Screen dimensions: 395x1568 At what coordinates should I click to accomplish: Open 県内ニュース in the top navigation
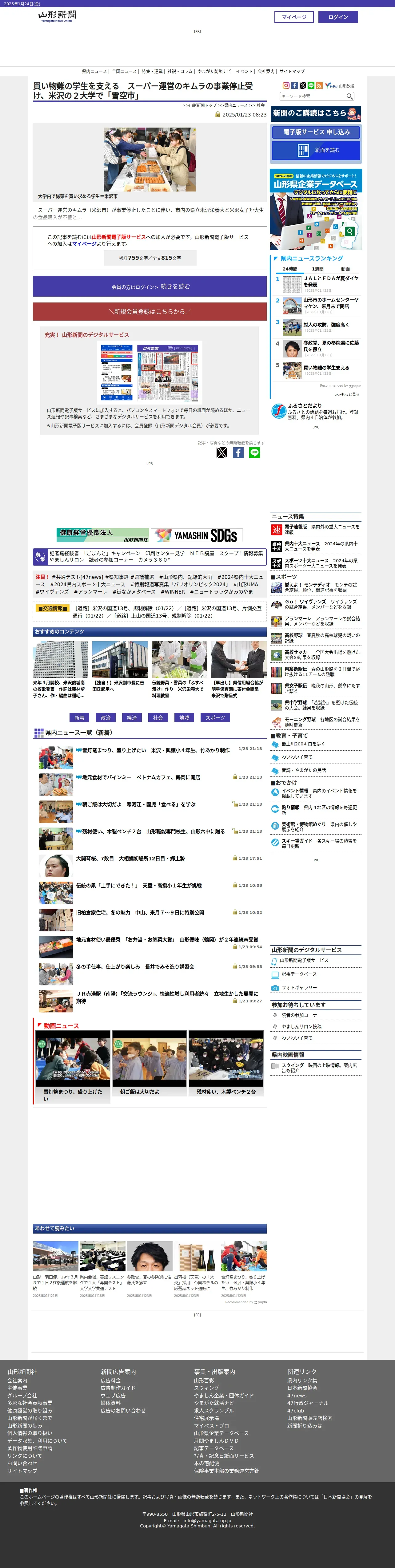pos(94,71)
